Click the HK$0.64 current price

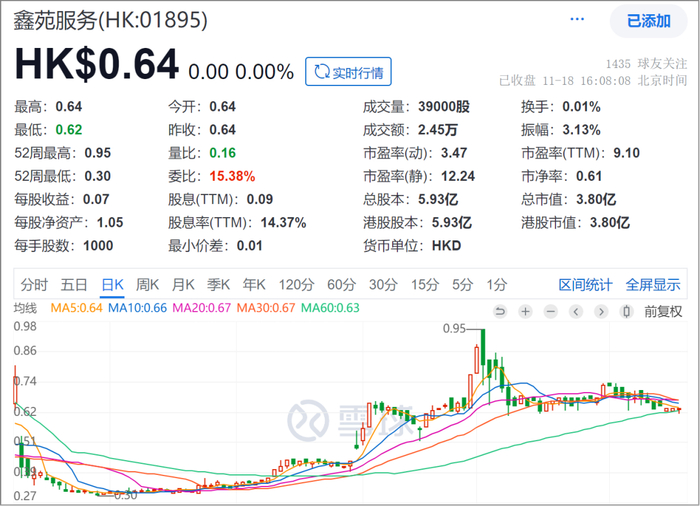pyautogui.click(x=97, y=65)
